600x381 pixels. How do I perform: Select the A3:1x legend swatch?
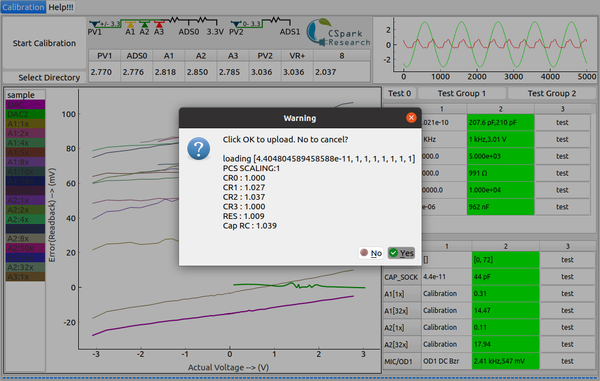pos(26,277)
